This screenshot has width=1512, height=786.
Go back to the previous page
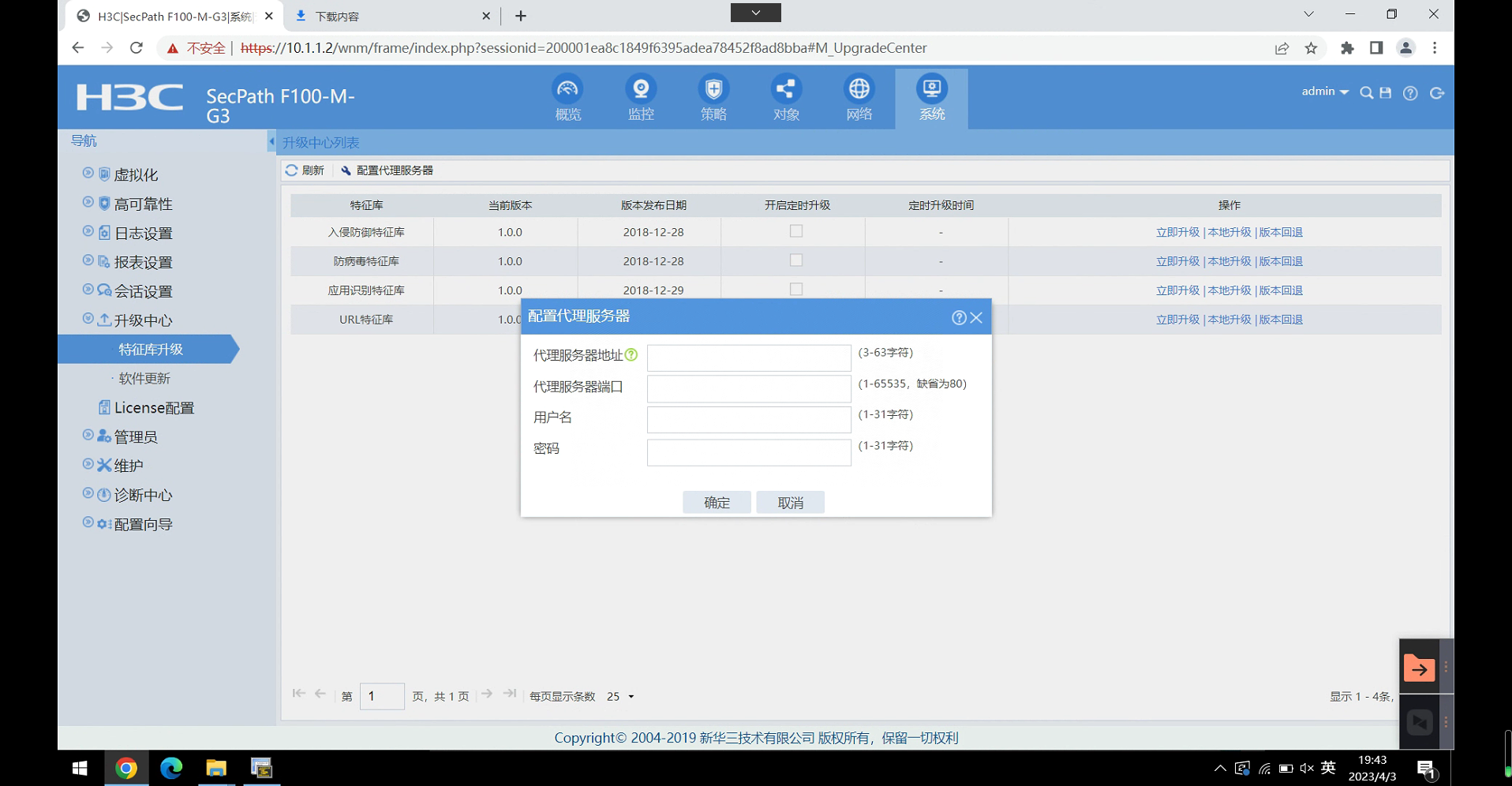pos(77,48)
